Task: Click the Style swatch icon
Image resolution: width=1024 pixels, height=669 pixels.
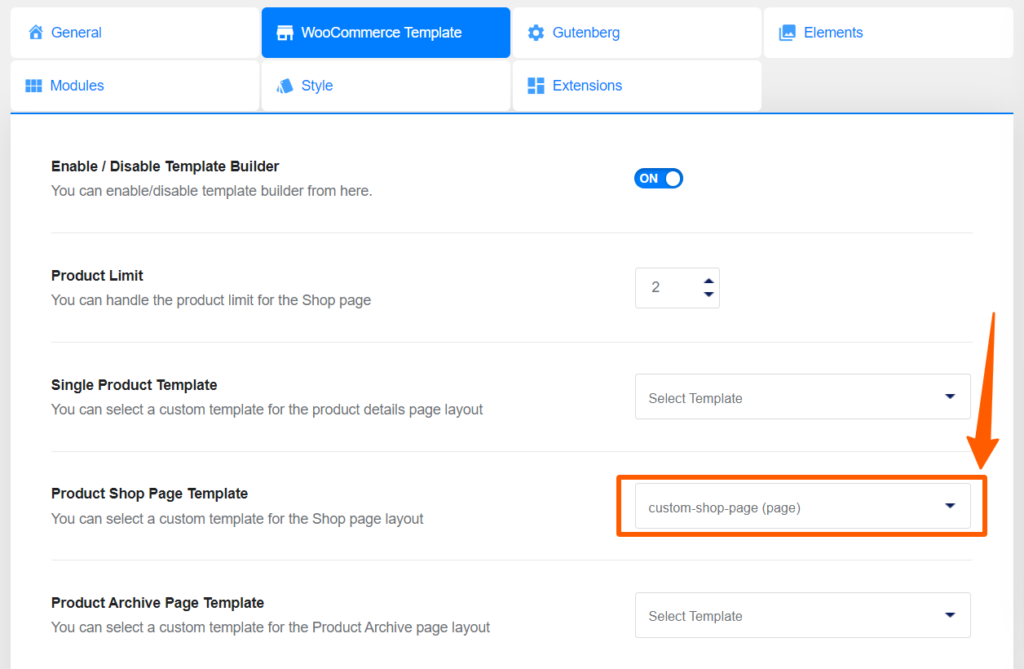Action: pyautogui.click(x=285, y=86)
